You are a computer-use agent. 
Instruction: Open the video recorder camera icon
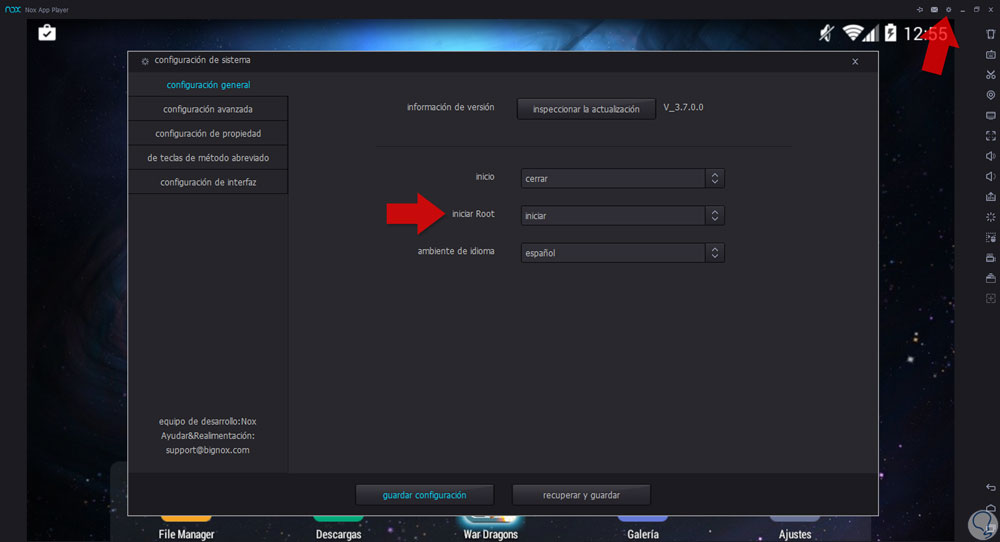point(990,258)
